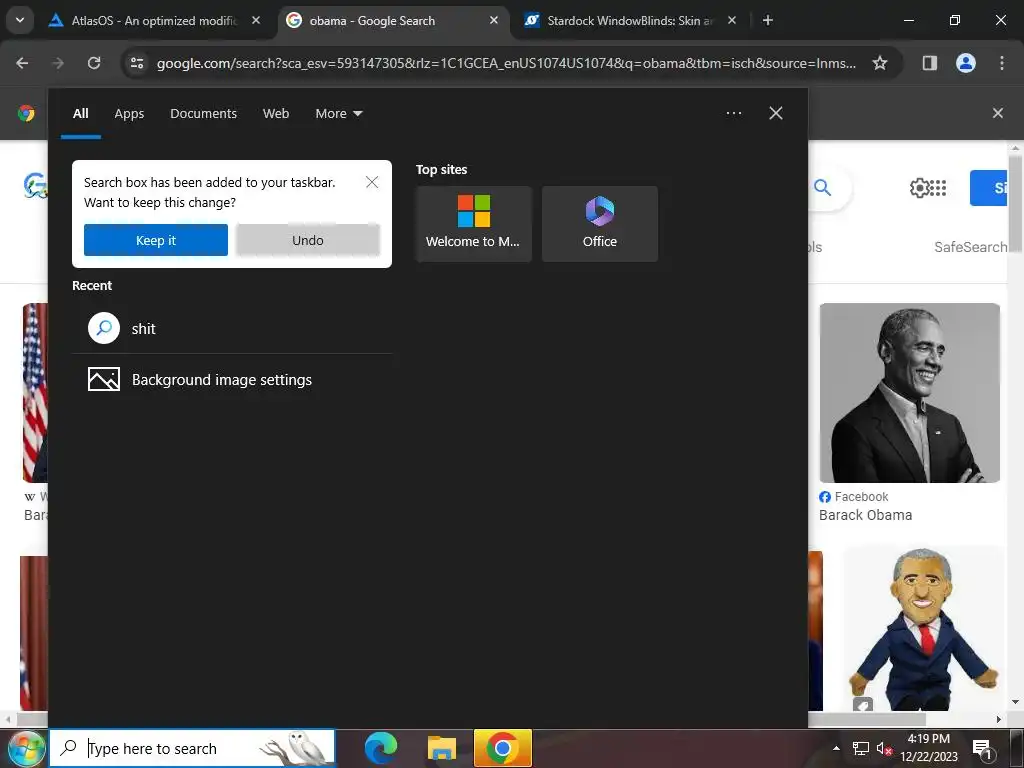
Task: Select the Apps search filter tab
Action: [129, 114]
